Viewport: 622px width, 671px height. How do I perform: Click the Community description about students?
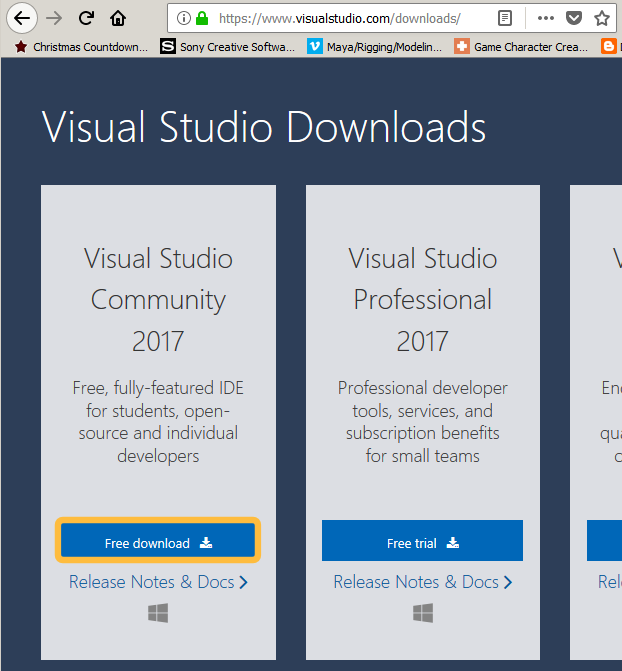158,422
